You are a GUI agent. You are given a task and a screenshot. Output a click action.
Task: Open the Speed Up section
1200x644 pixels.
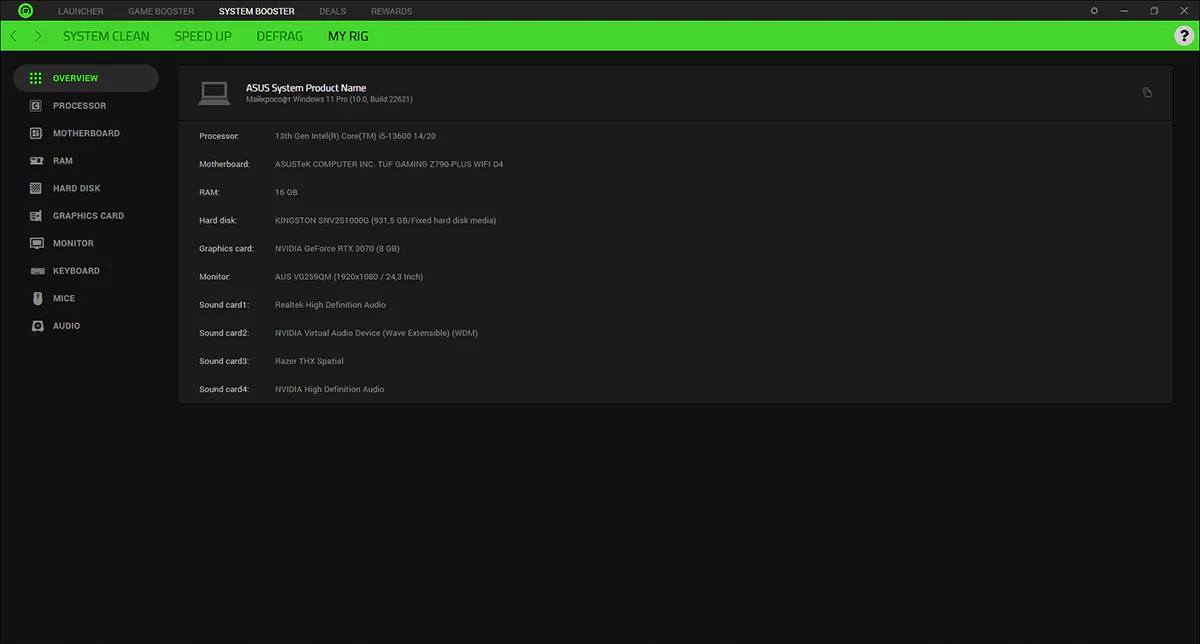[203, 36]
